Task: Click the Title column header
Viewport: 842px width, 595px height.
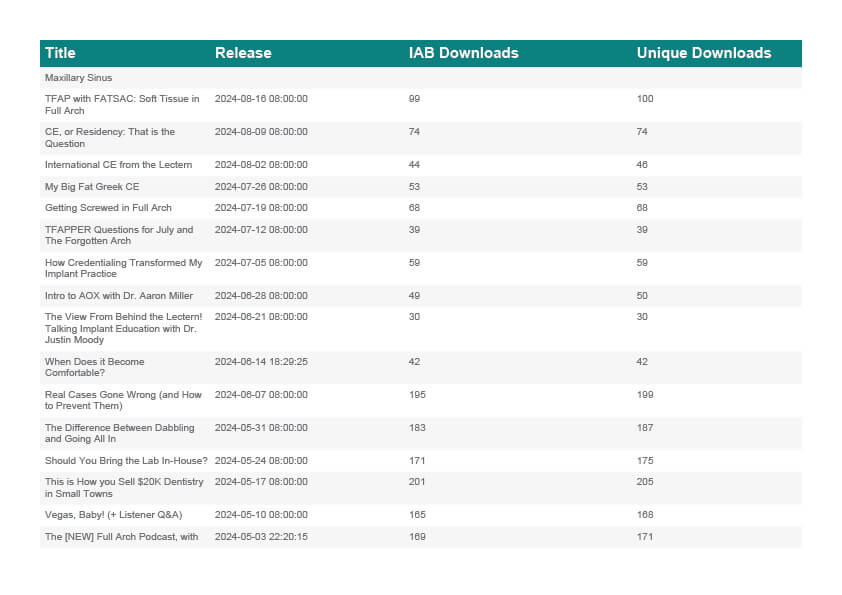Action: [60, 53]
